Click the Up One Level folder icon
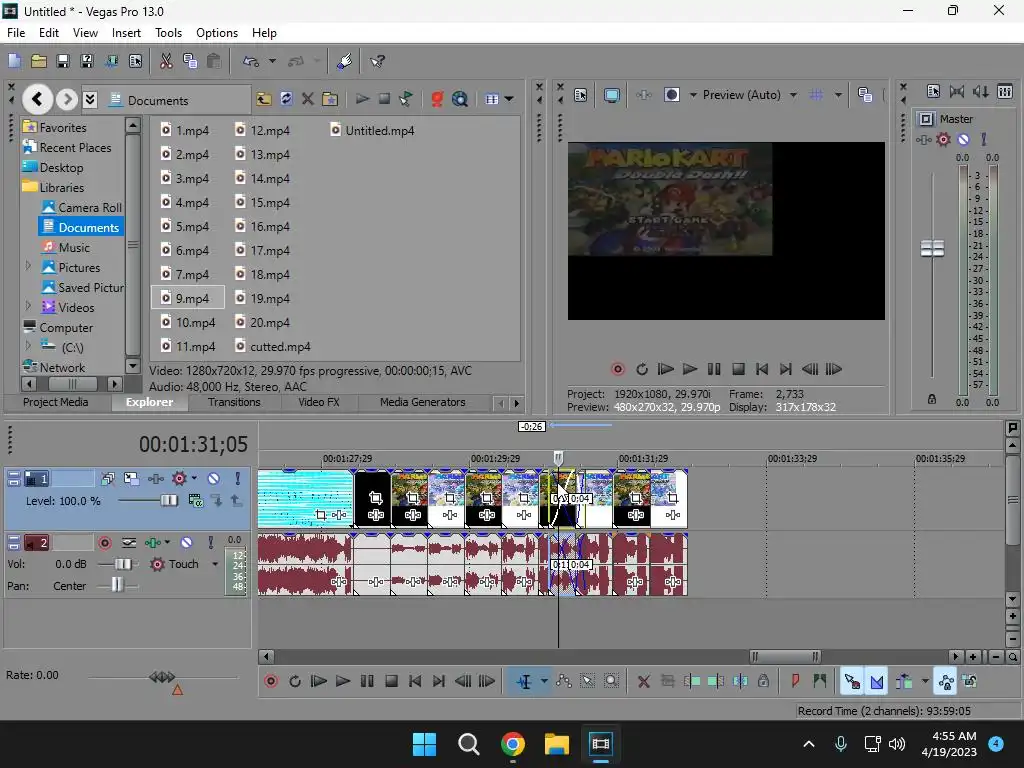The width and height of the screenshot is (1024, 768). [x=263, y=99]
